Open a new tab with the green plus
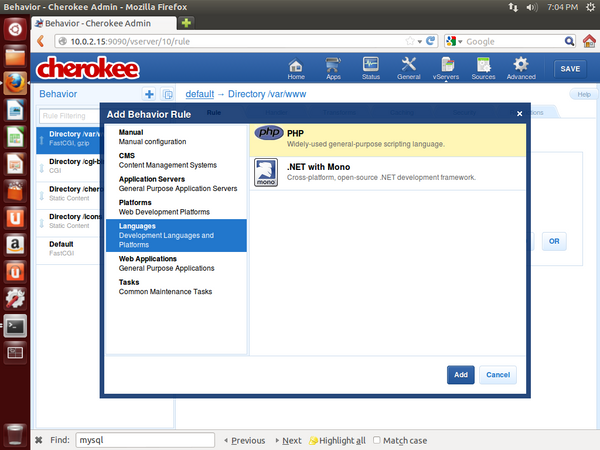 [x=186, y=23]
